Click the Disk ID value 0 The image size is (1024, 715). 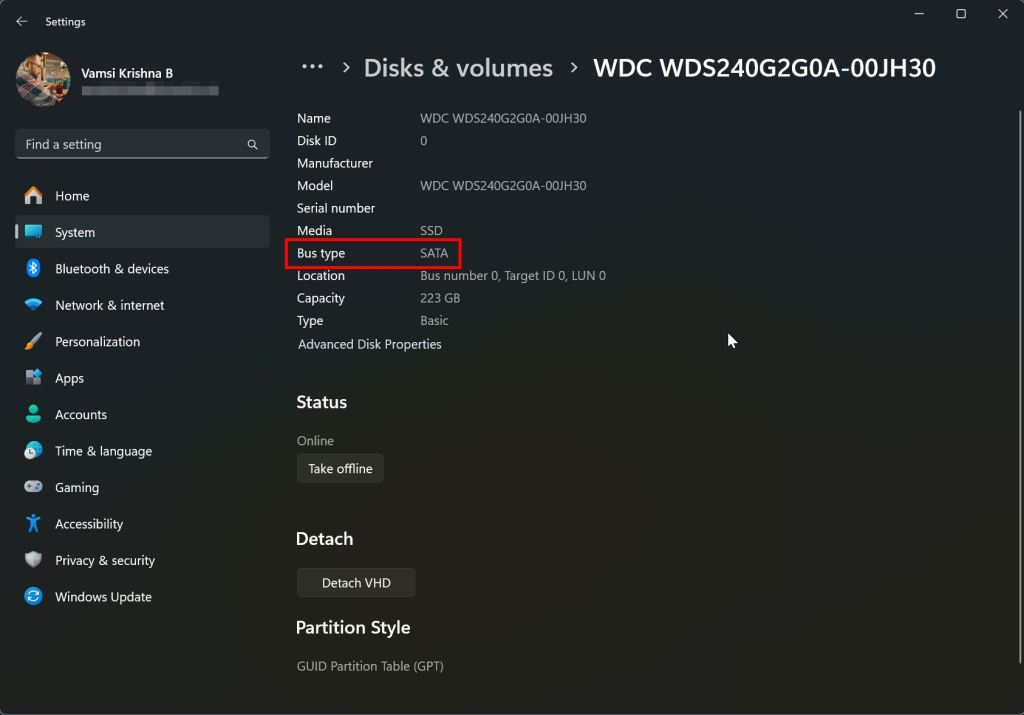point(423,141)
